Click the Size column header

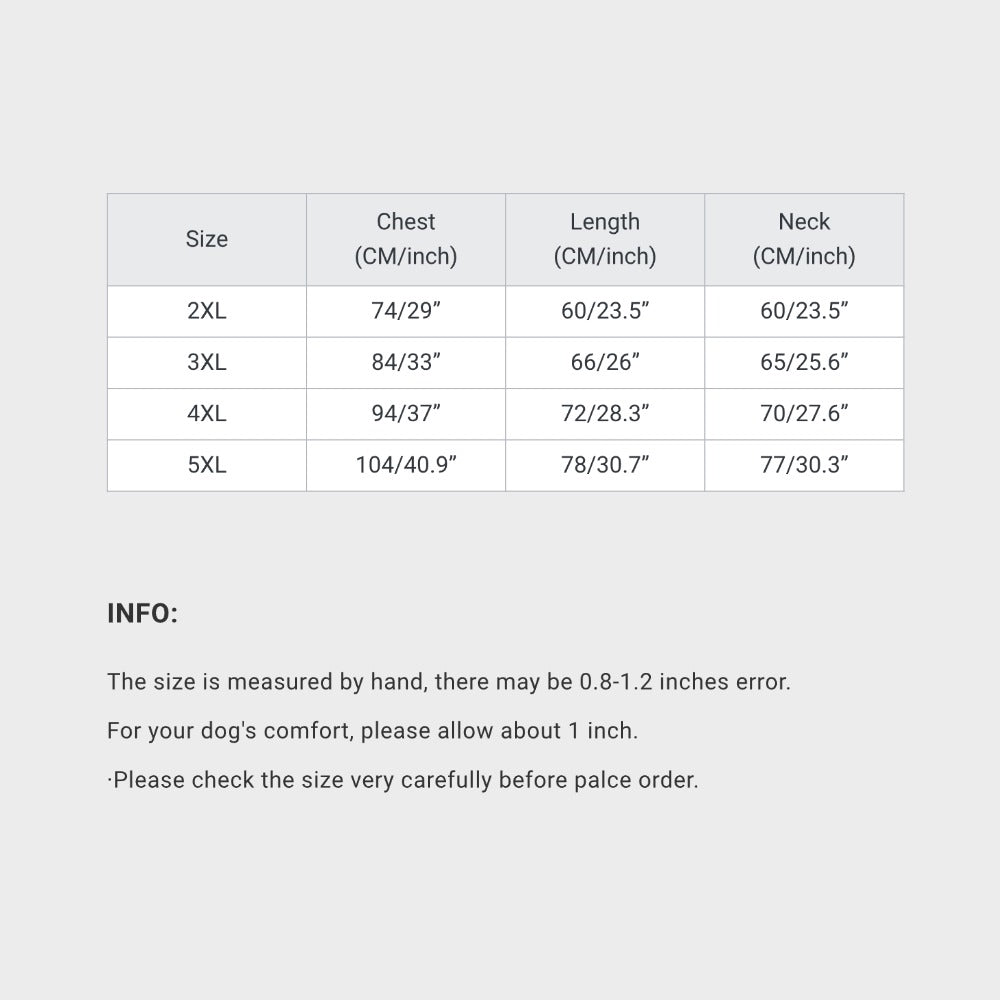point(207,239)
